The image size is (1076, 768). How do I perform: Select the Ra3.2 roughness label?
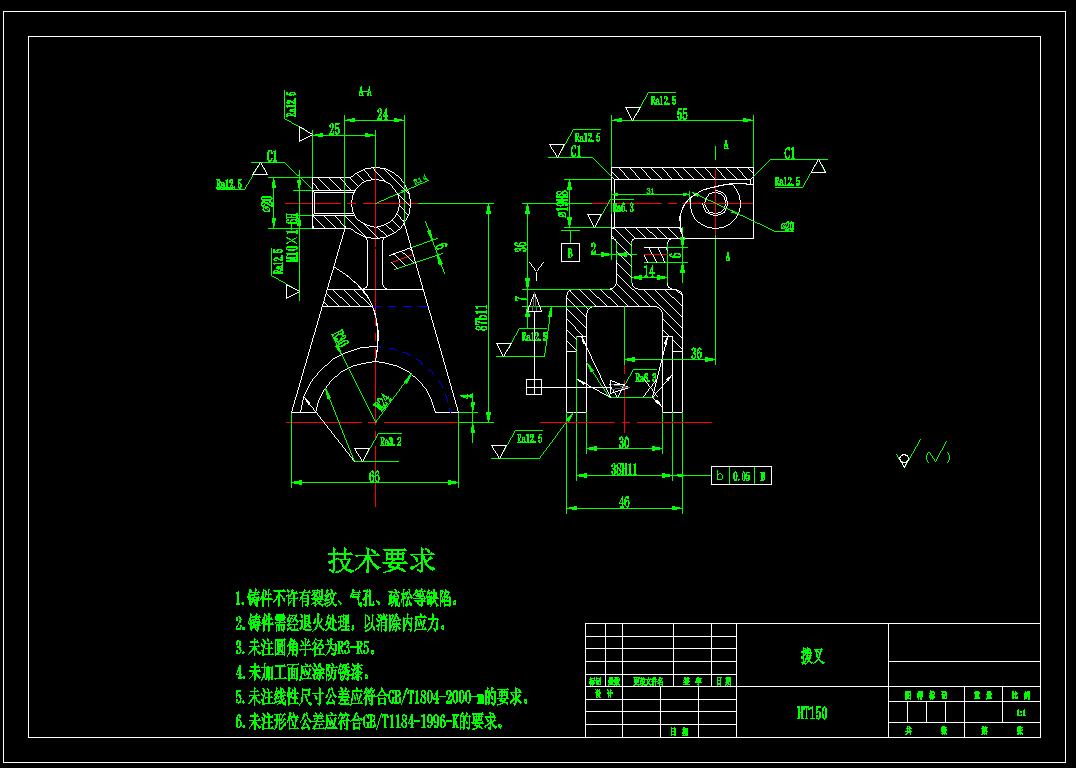click(x=390, y=441)
